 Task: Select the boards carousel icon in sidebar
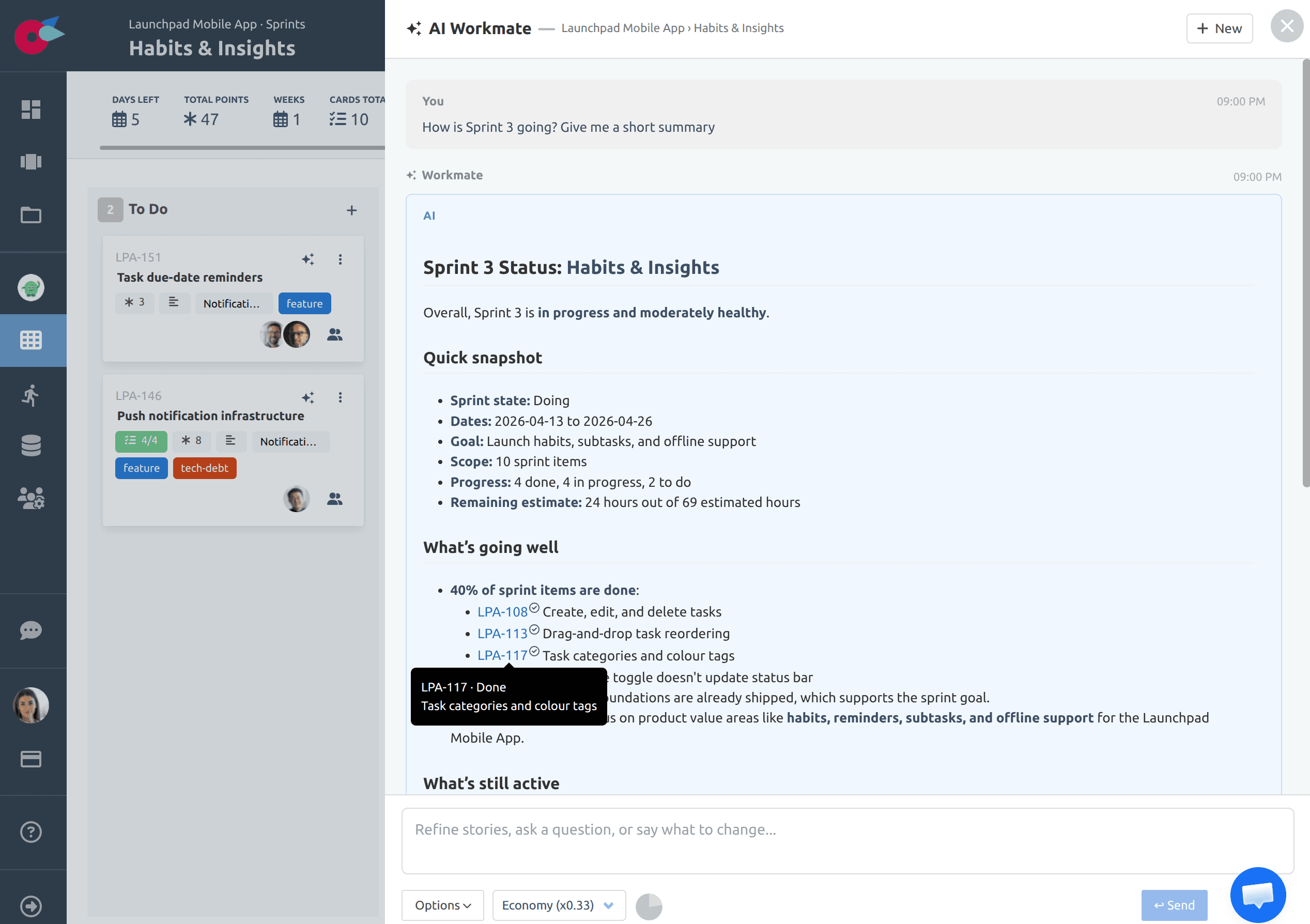(x=32, y=162)
